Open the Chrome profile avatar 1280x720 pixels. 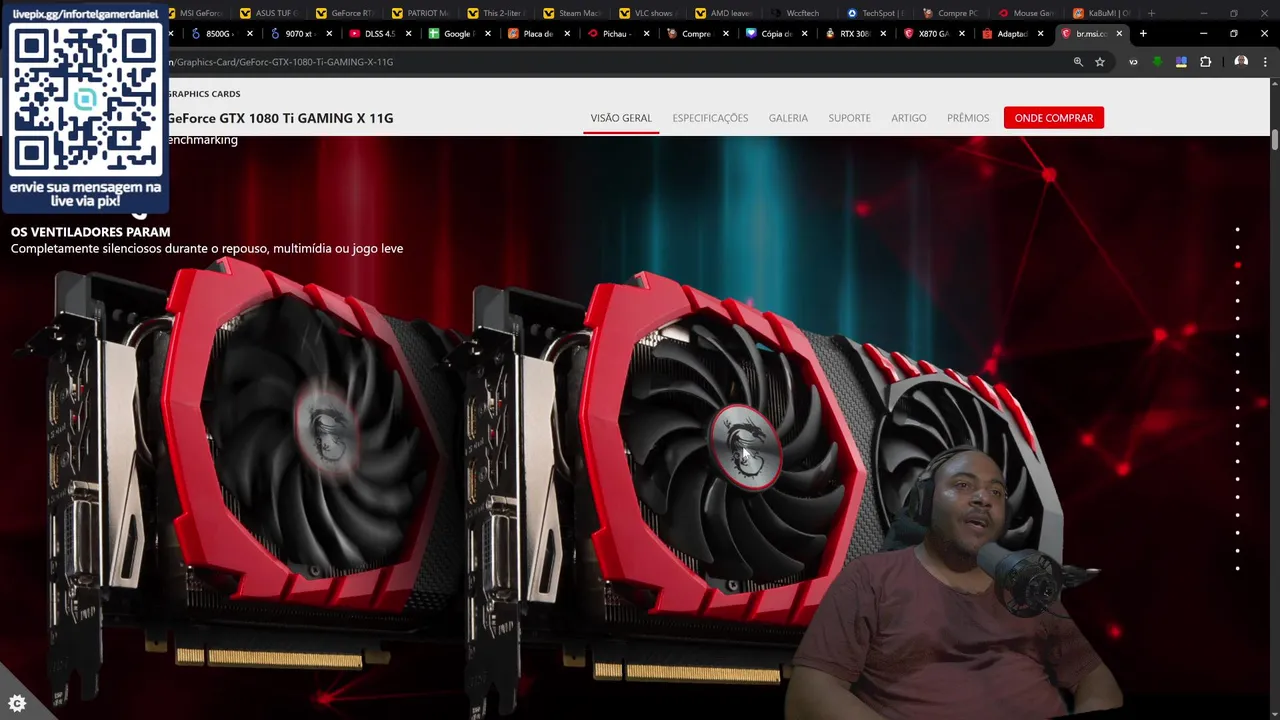[1241, 62]
